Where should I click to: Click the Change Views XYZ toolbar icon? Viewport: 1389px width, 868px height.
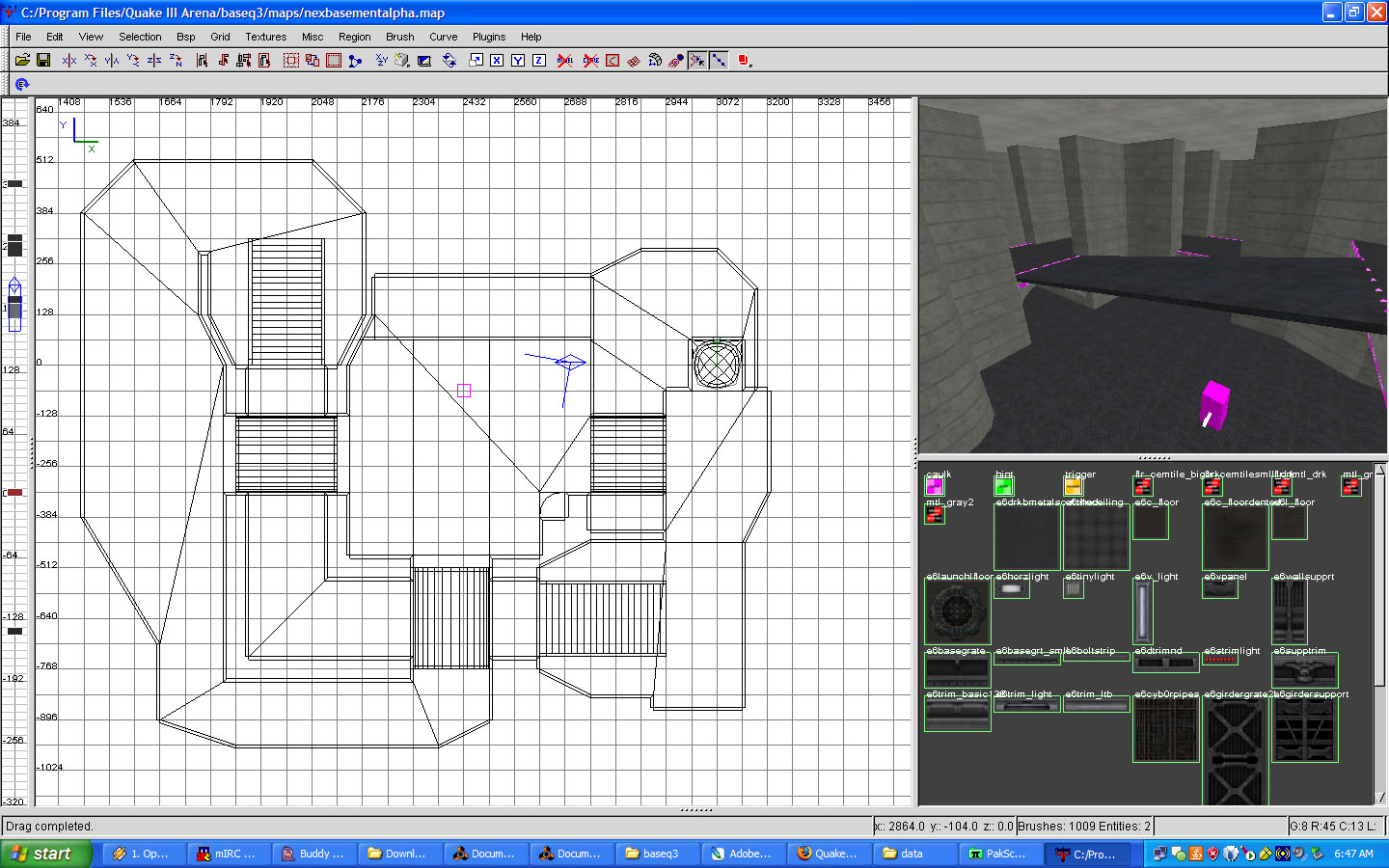click(382, 60)
